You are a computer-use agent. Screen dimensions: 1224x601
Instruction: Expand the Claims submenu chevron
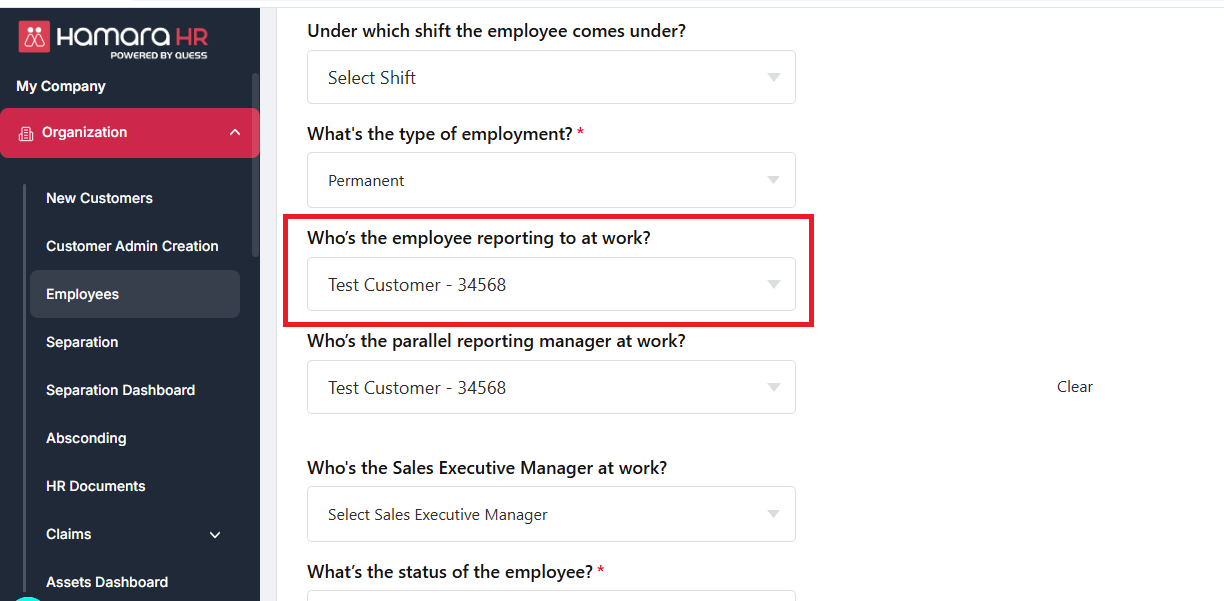coord(215,535)
